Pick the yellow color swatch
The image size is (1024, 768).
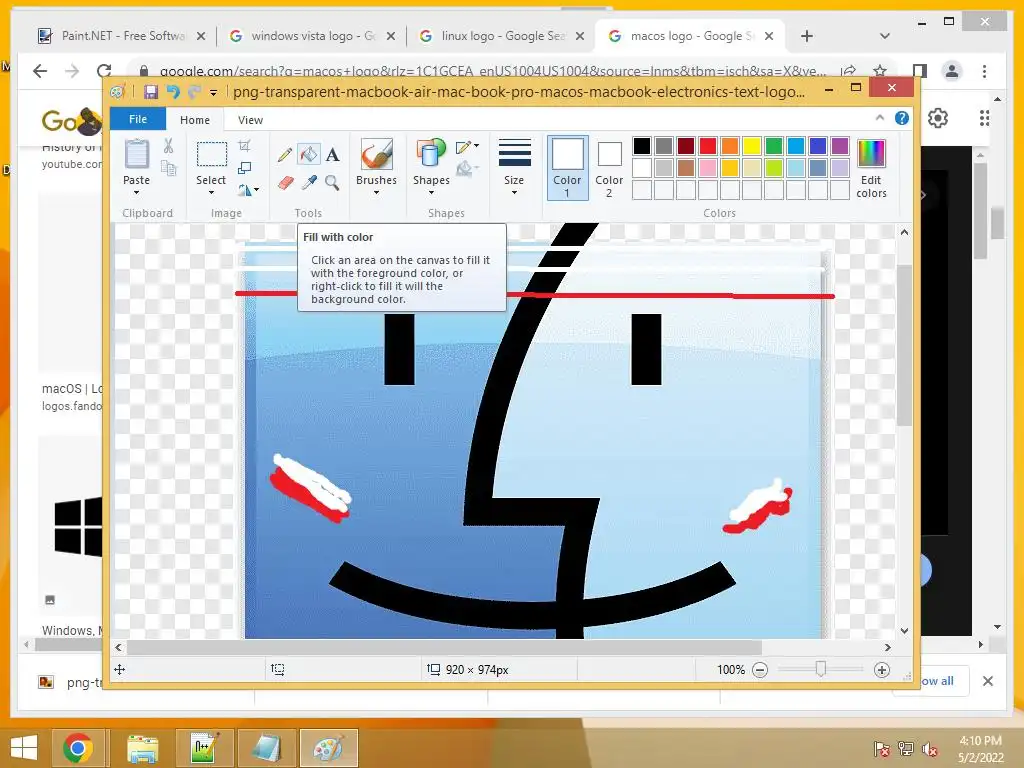(751, 146)
